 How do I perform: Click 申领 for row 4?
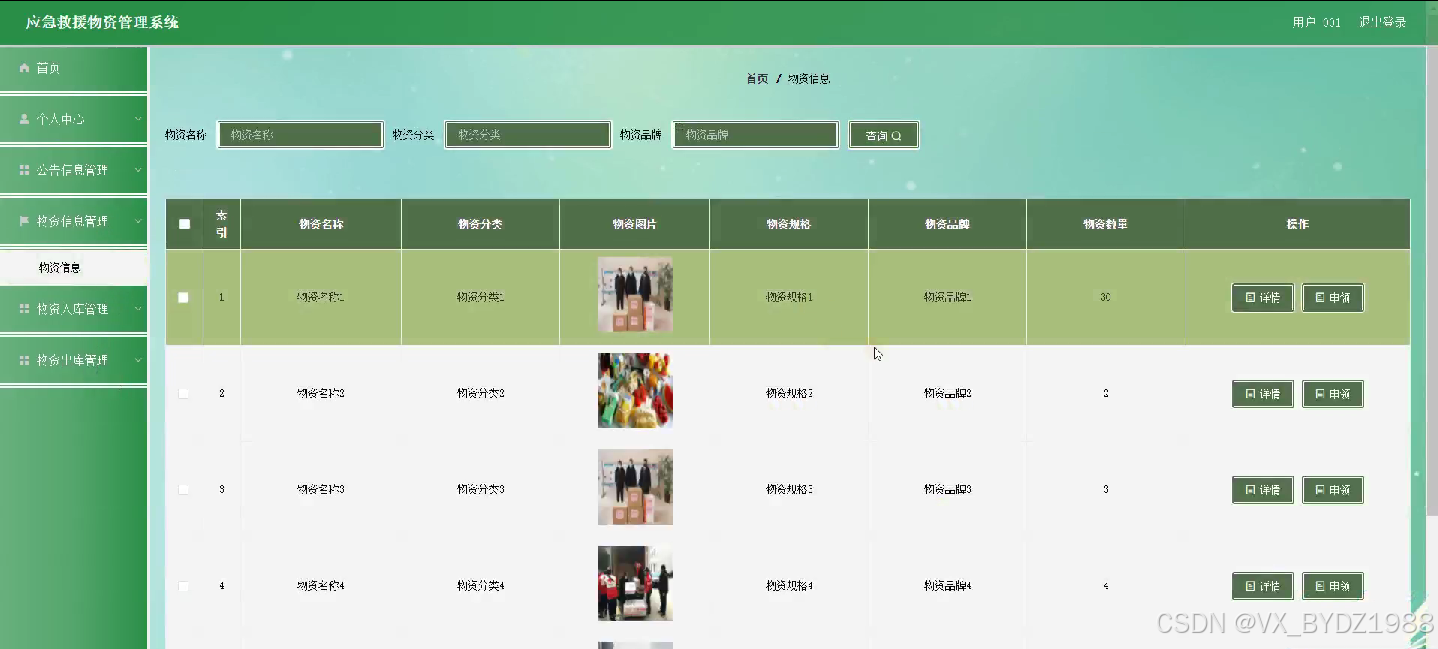(1333, 586)
